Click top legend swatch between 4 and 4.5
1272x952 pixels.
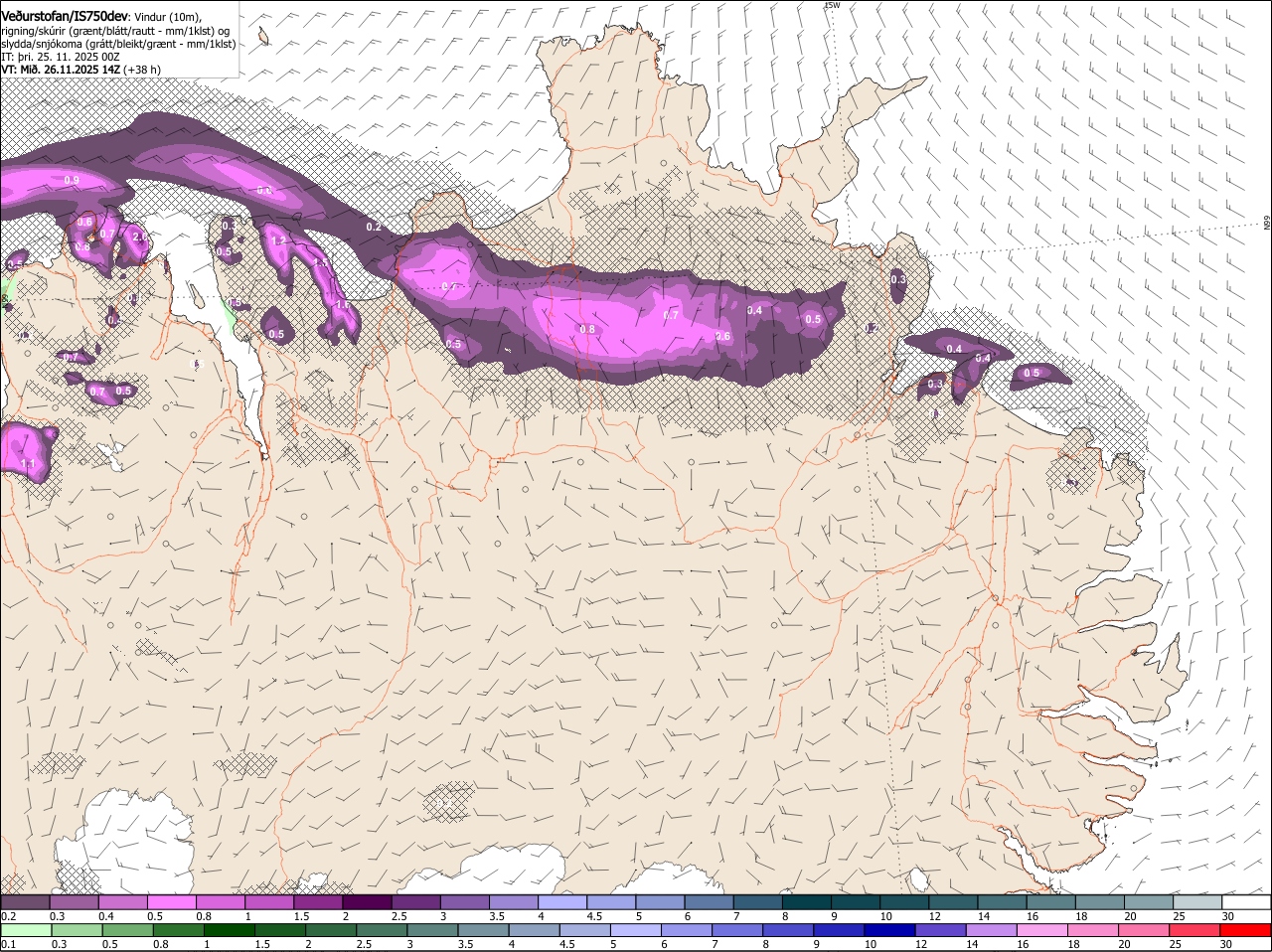562,902
